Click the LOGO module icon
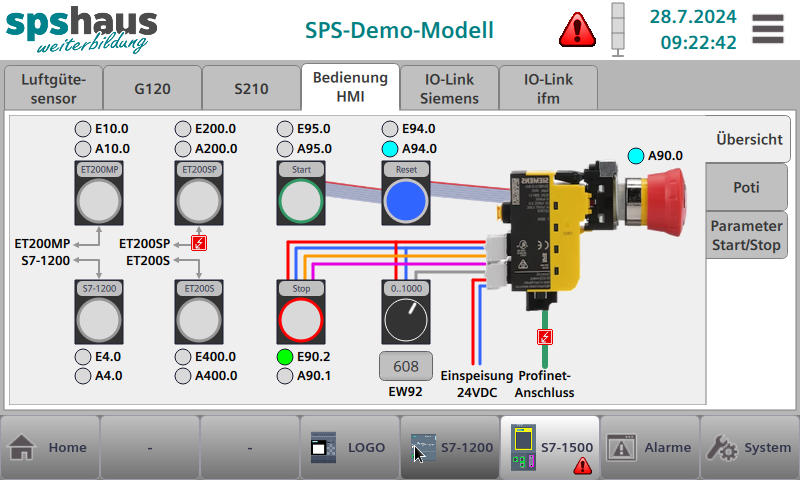 pyautogui.click(x=323, y=447)
